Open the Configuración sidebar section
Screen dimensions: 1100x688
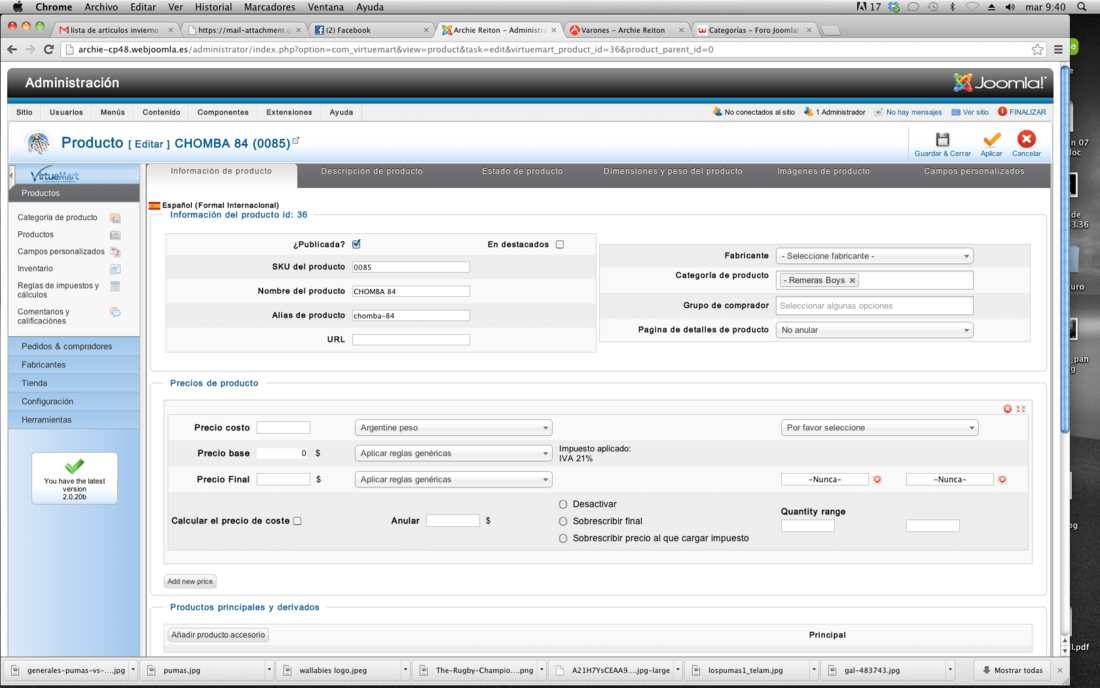pos(74,401)
